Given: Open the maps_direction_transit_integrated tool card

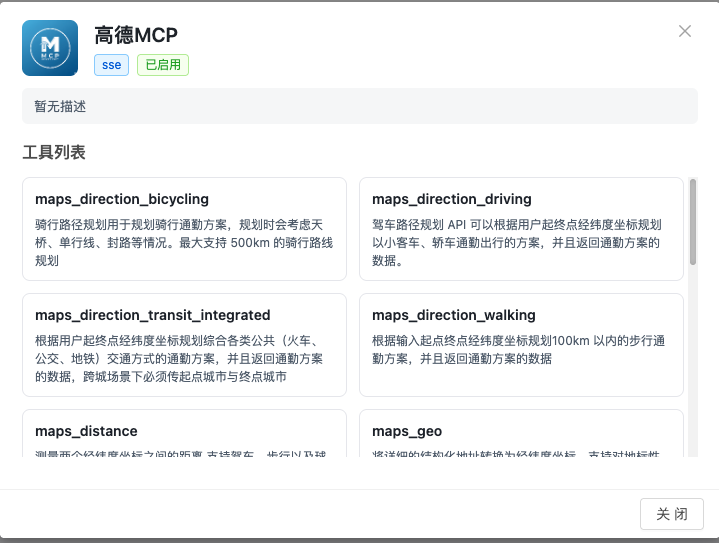Looking at the screenshot, I should [184, 345].
